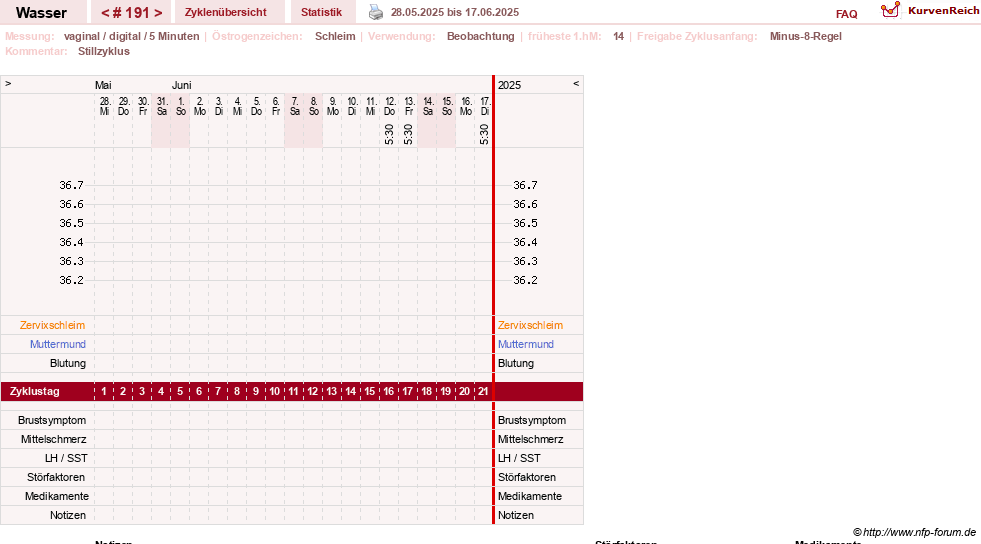Screen dimensions: 981x544
Task: Open the KurvenReich logo link
Action: pyautogui.click(x=930, y=11)
